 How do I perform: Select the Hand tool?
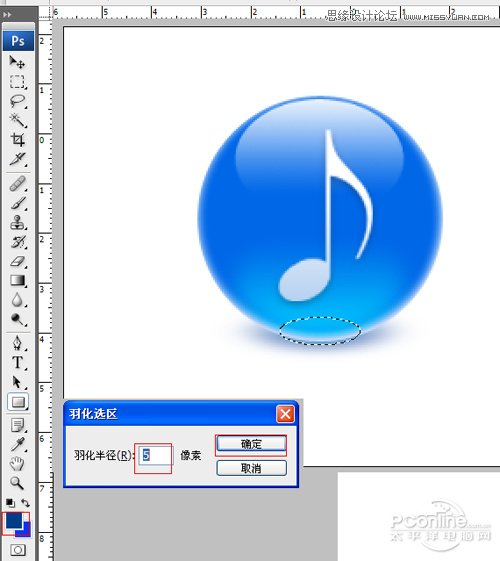coord(17,464)
